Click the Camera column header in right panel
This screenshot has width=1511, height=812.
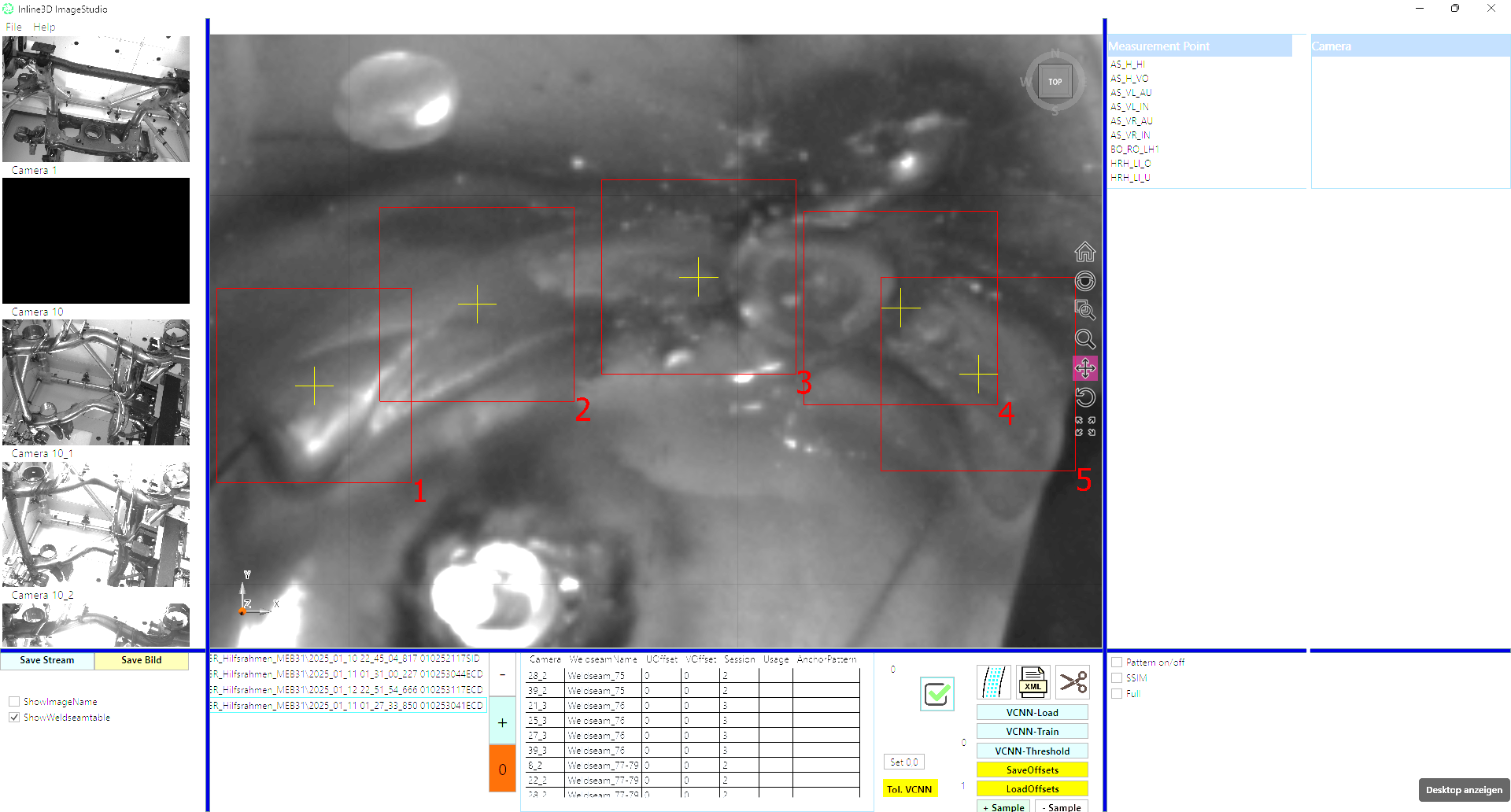1410,46
